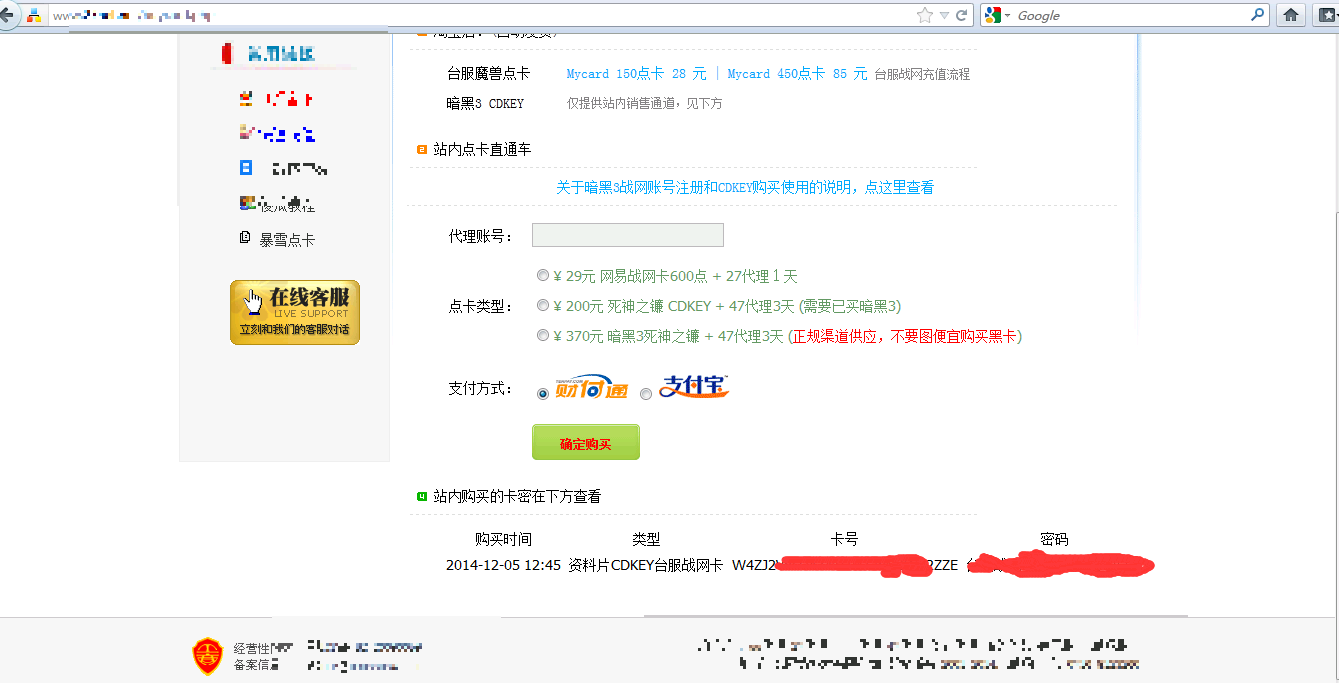
Task: Choose 支付宝 payment radio button
Action: point(646,394)
